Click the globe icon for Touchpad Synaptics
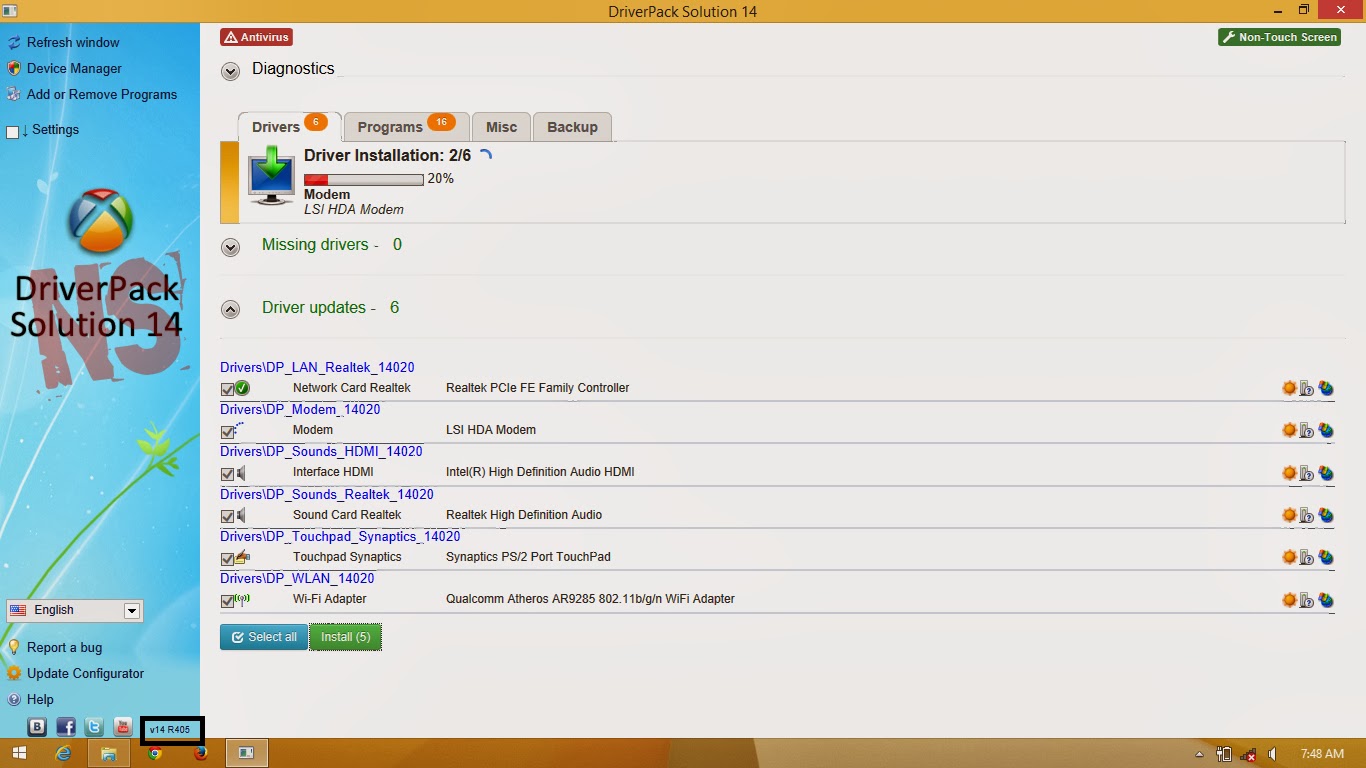The image size is (1366, 768). tap(1326, 557)
